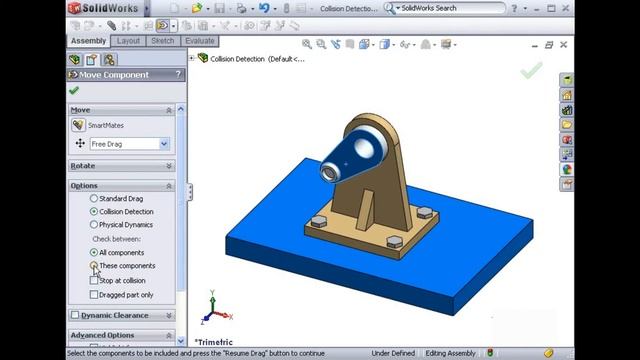Click the SmartMates icon
The width and height of the screenshot is (640, 360).
(x=78, y=125)
